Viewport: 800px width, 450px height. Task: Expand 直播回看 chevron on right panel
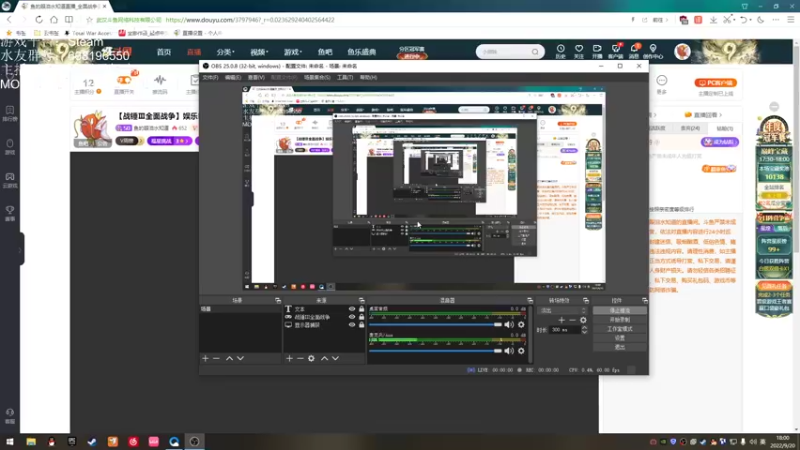720,115
